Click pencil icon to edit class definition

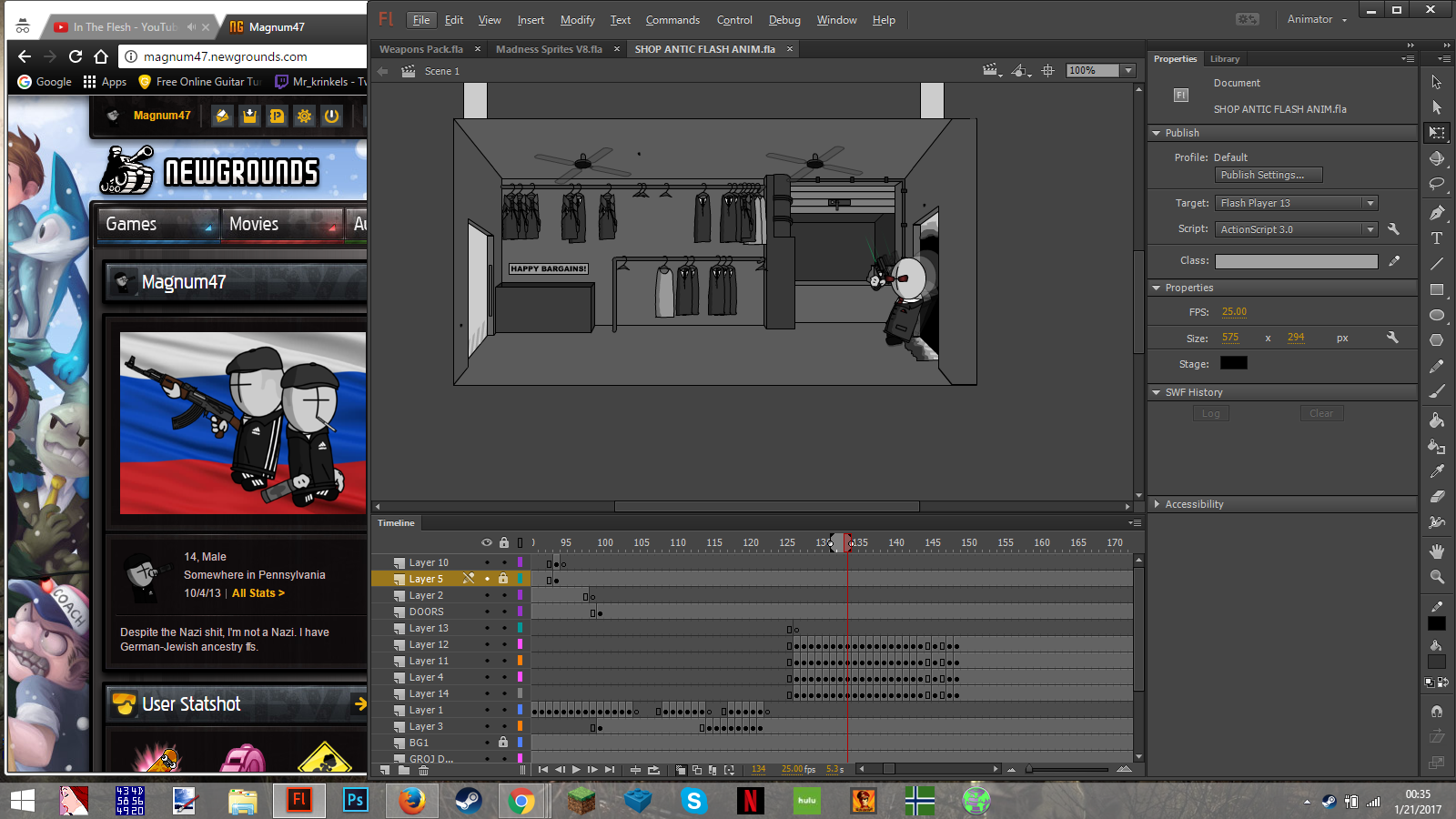[1394, 261]
